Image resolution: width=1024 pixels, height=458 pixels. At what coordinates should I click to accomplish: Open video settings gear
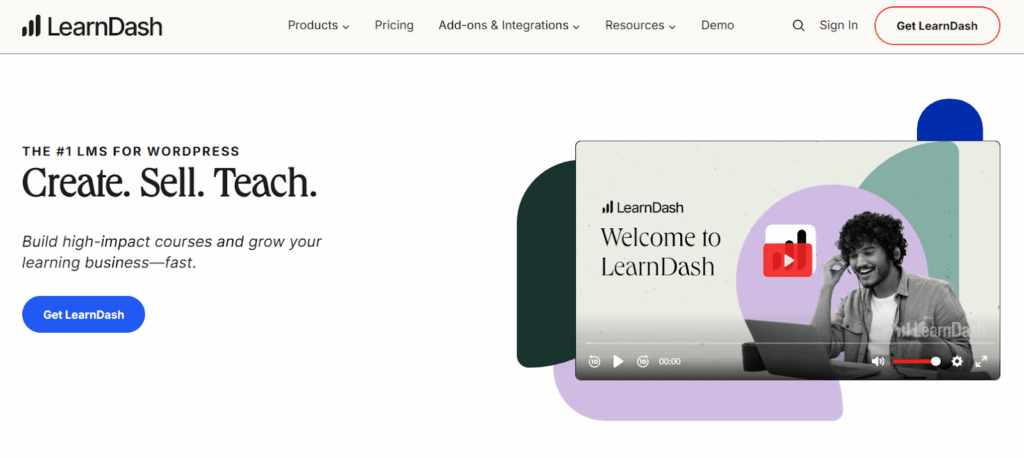957,361
